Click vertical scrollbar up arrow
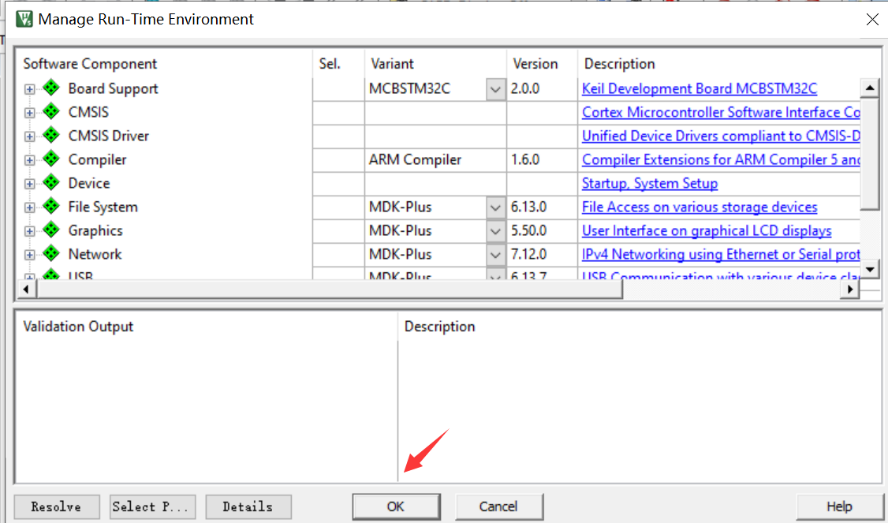Image resolution: width=888 pixels, height=523 pixels. pyautogui.click(x=869, y=88)
